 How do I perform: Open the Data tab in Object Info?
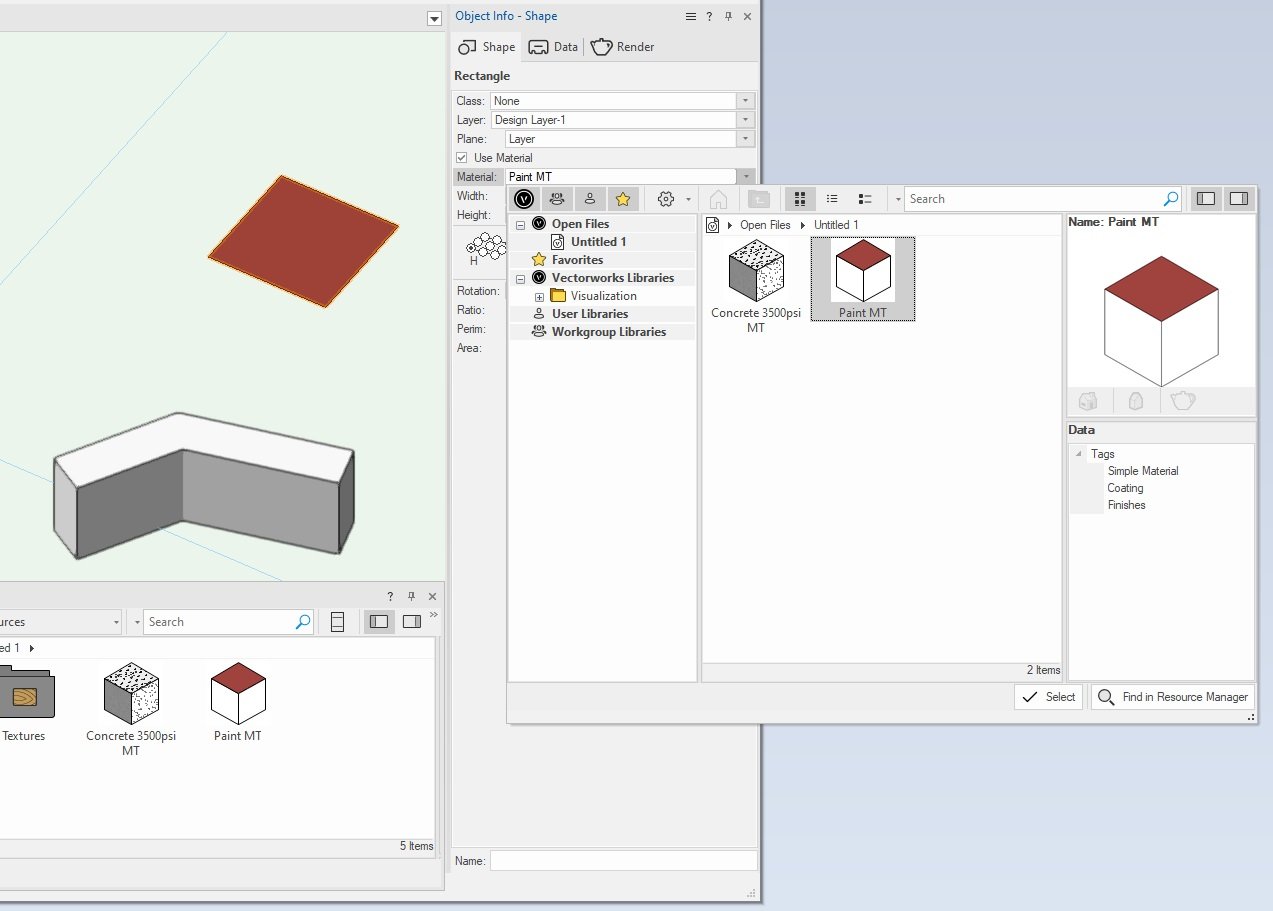point(553,46)
